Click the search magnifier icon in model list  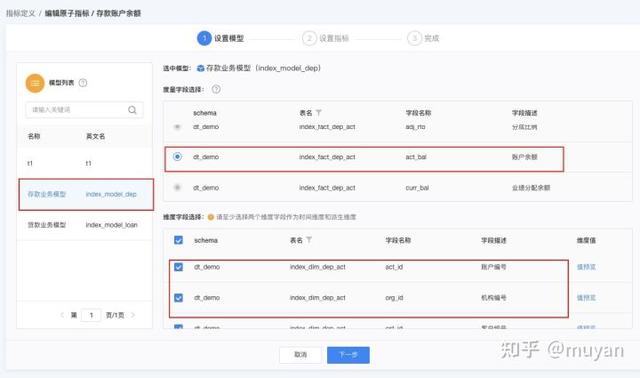(x=132, y=110)
